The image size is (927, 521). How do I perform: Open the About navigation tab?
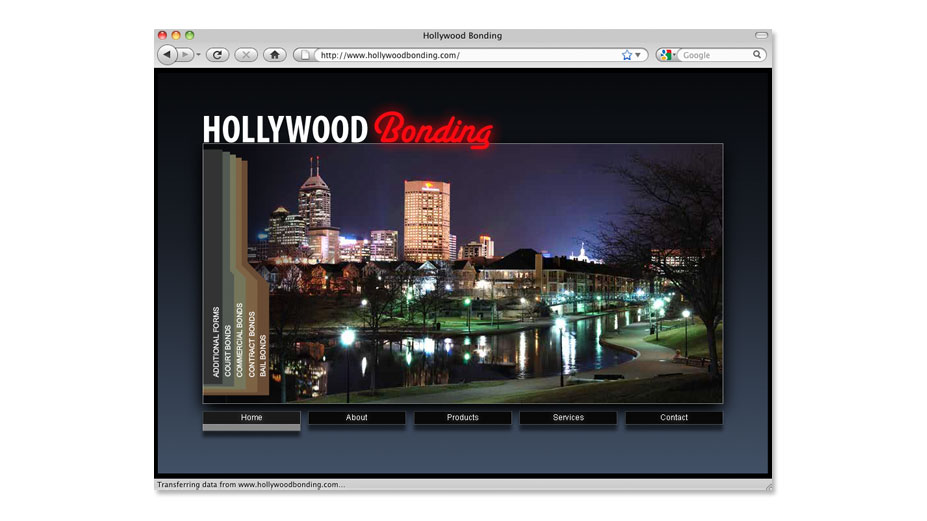pyautogui.click(x=356, y=418)
